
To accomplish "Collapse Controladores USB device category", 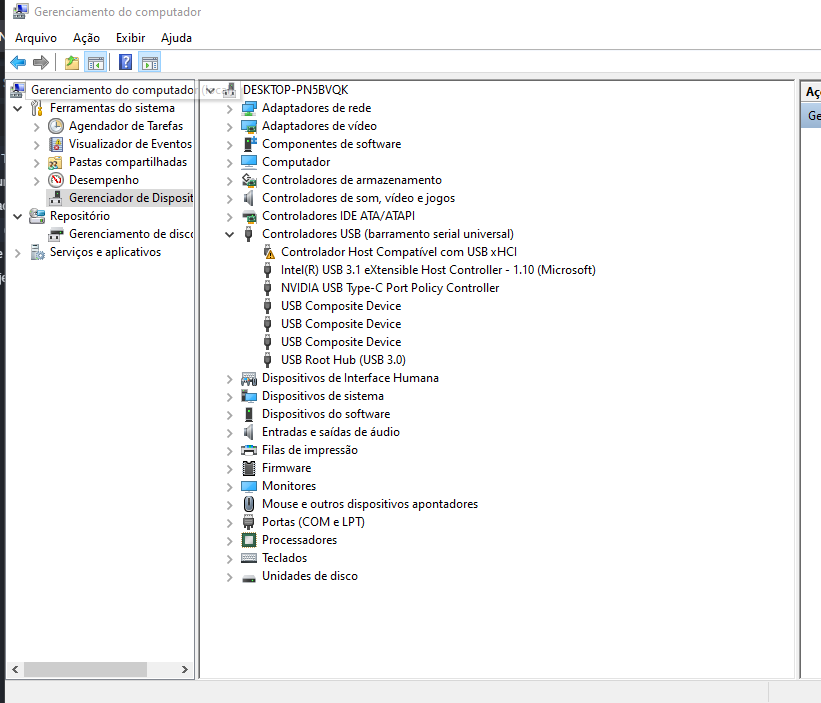I will click(x=229, y=235).
